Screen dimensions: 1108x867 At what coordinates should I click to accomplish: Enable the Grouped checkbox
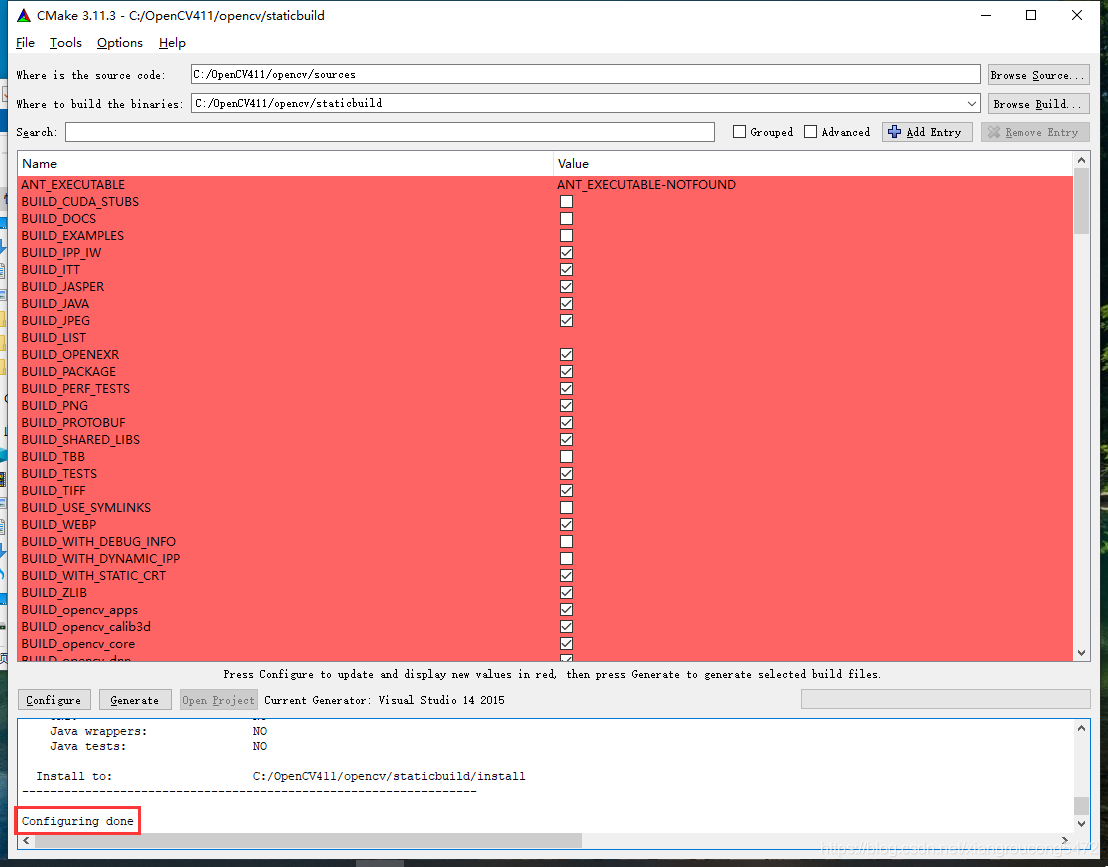tap(739, 131)
